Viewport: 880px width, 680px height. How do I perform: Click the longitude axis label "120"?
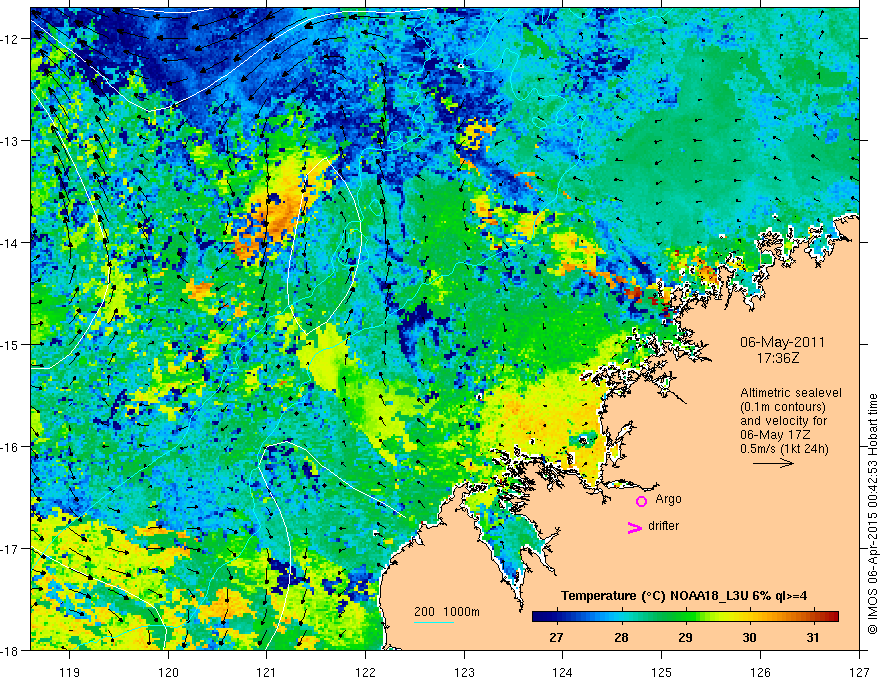tap(168, 672)
